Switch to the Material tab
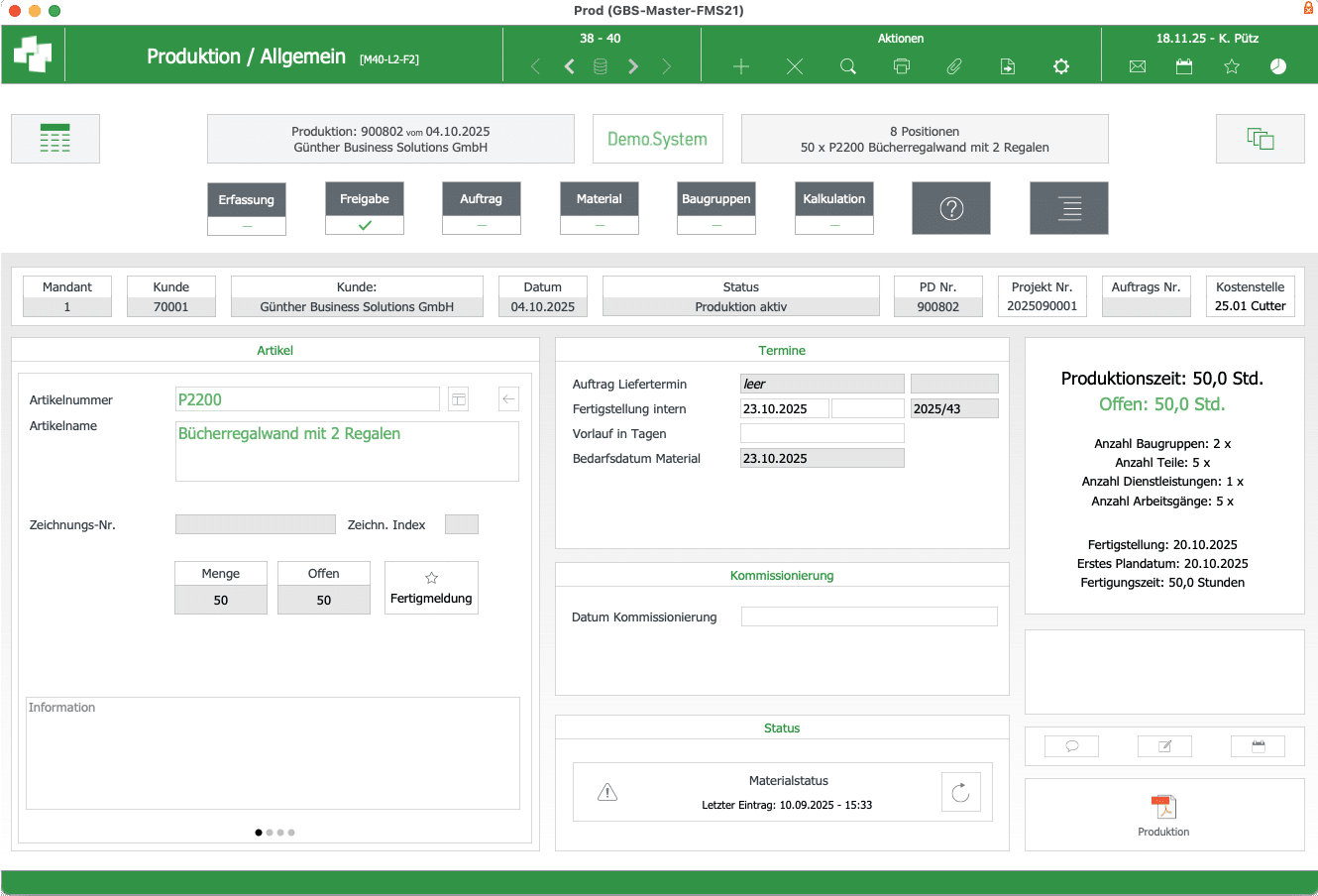This screenshot has width=1318, height=896. tap(600, 199)
